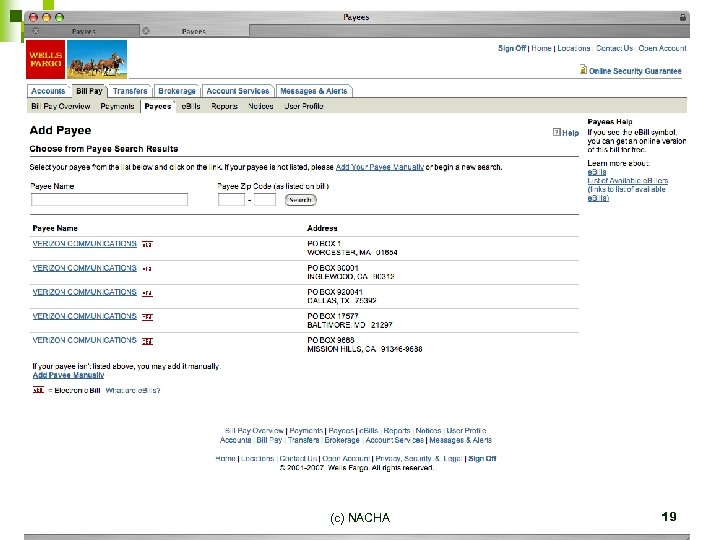Click the Payee Name column header
This screenshot has height=540, width=720.
click(55, 228)
